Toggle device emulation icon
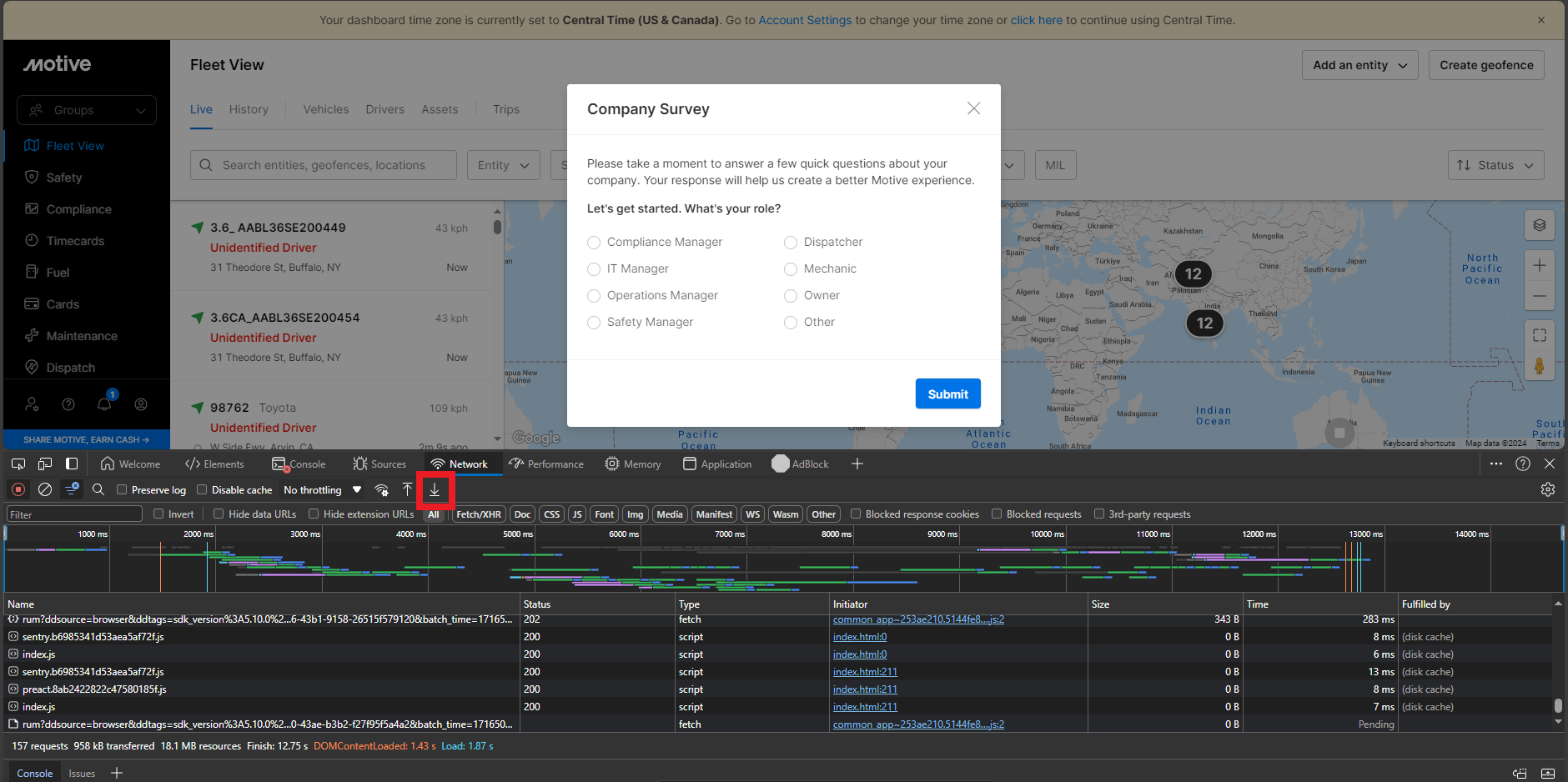Viewport: 1568px width, 782px height. (x=45, y=464)
